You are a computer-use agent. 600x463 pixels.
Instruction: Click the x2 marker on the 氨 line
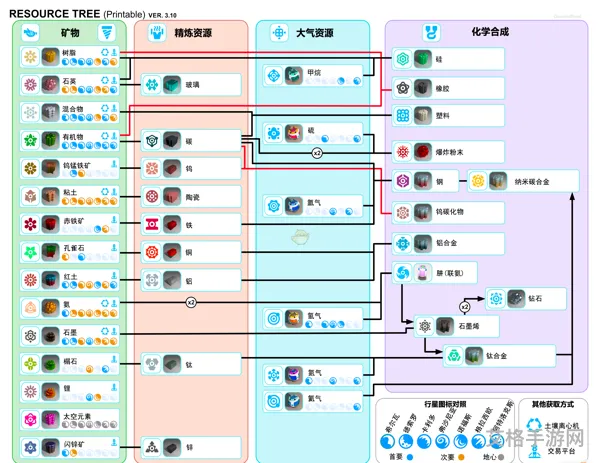(x=191, y=303)
